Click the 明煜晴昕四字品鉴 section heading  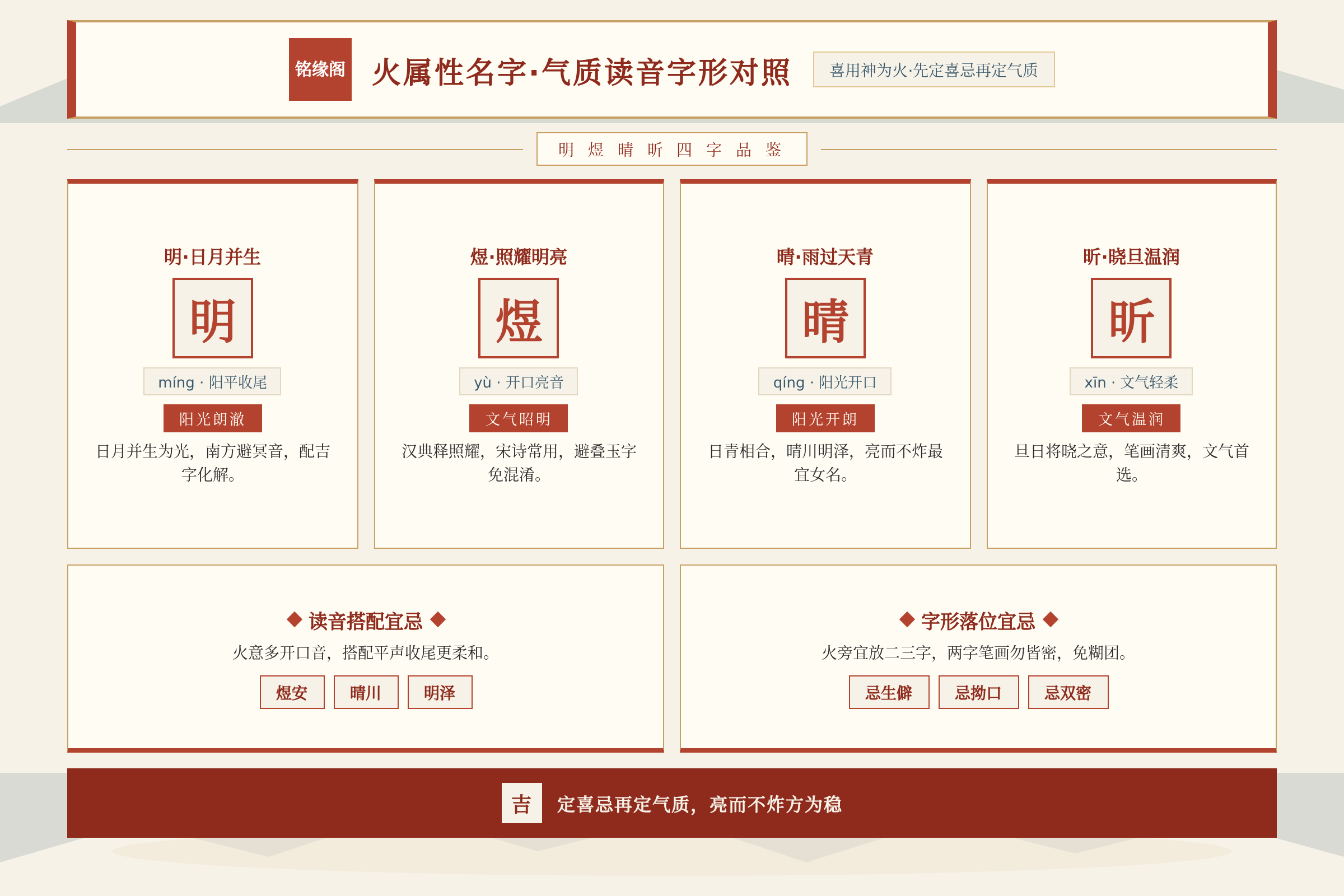coord(671,149)
